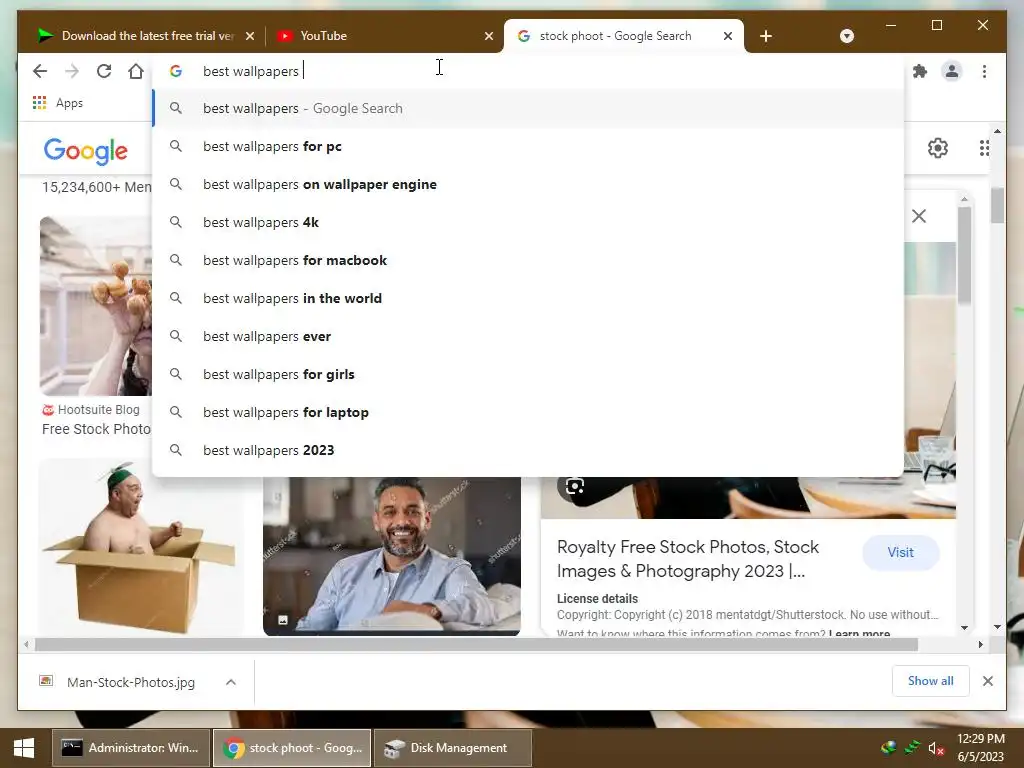Click the forward navigation arrow
This screenshot has width=1024, height=768.
coord(72,71)
